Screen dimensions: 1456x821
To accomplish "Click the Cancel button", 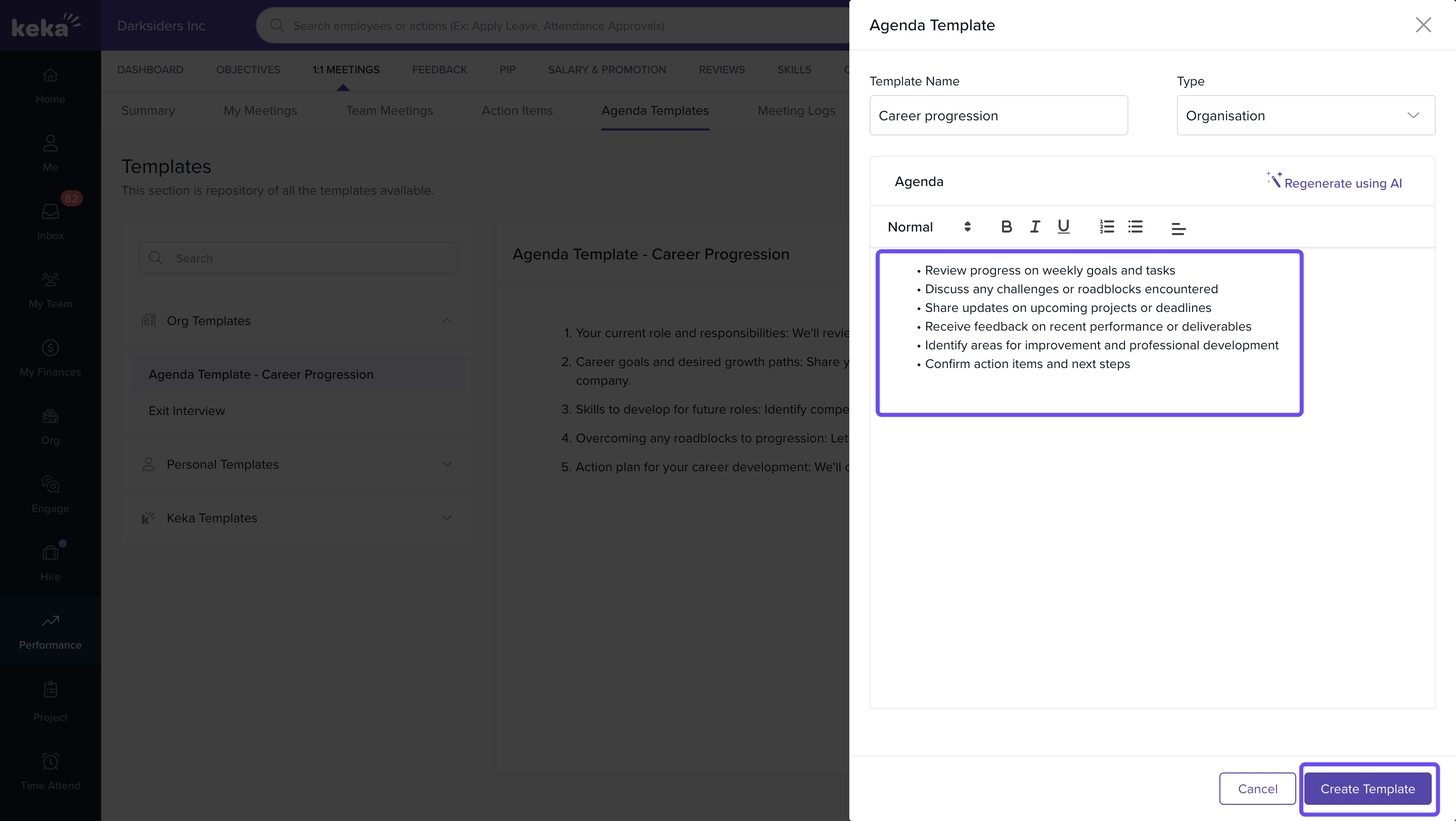I will coord(1257,789).
